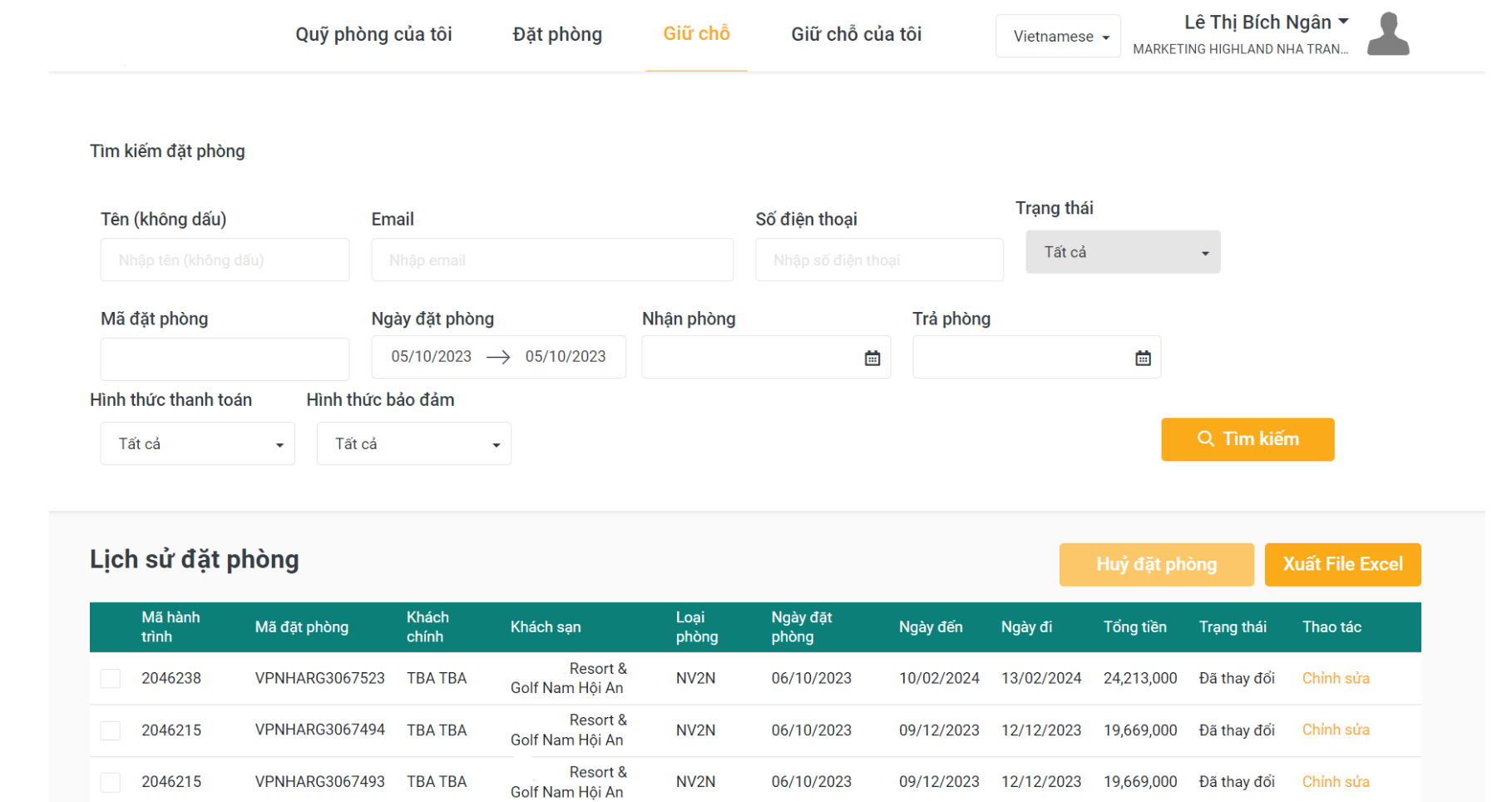This screenshot has height=802, width=1512.
Task: Click the Xuất File Excel button
Action: [x=1342, y=565]
